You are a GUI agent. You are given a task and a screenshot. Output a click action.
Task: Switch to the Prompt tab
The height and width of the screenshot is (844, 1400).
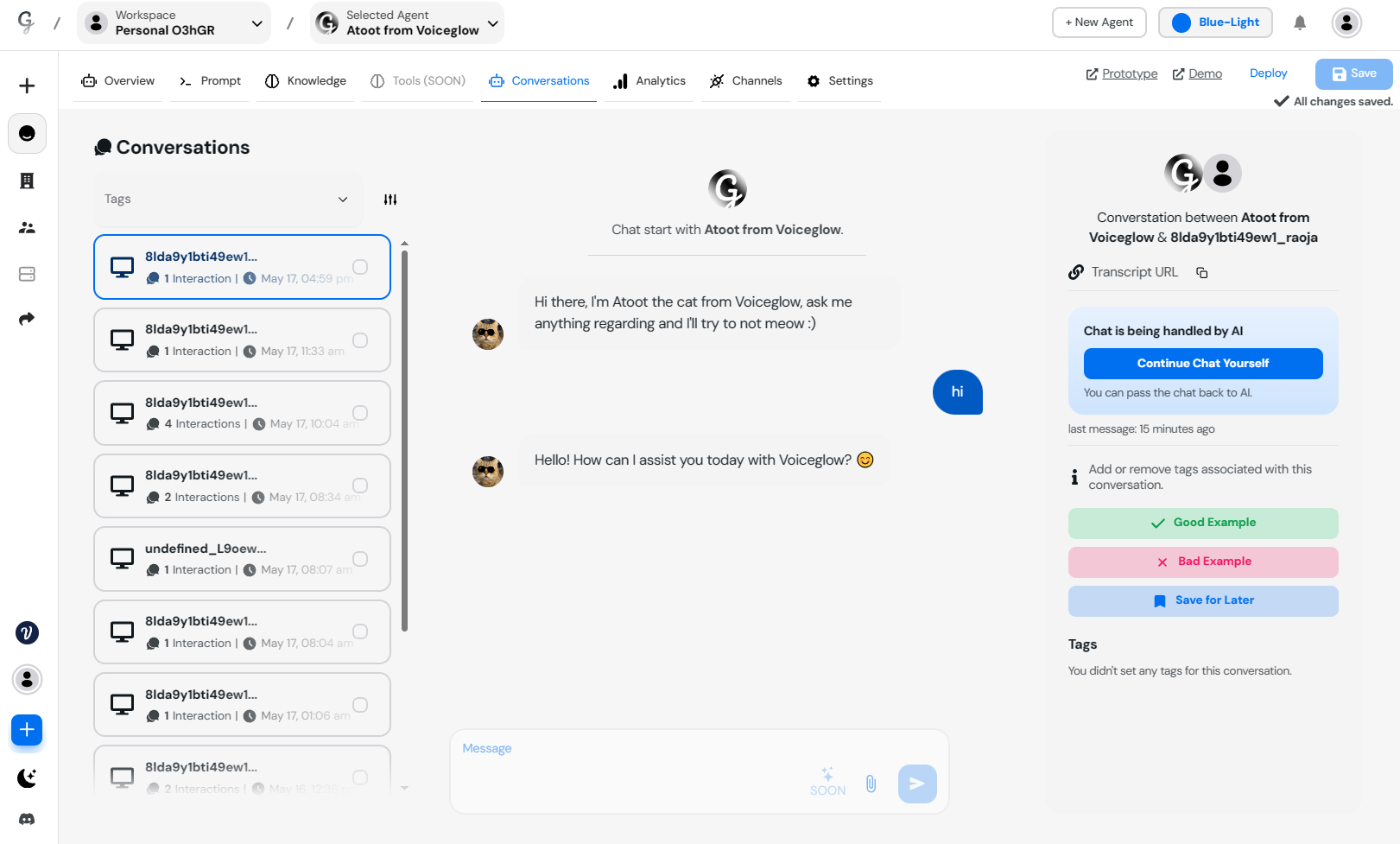coord(210,81)
